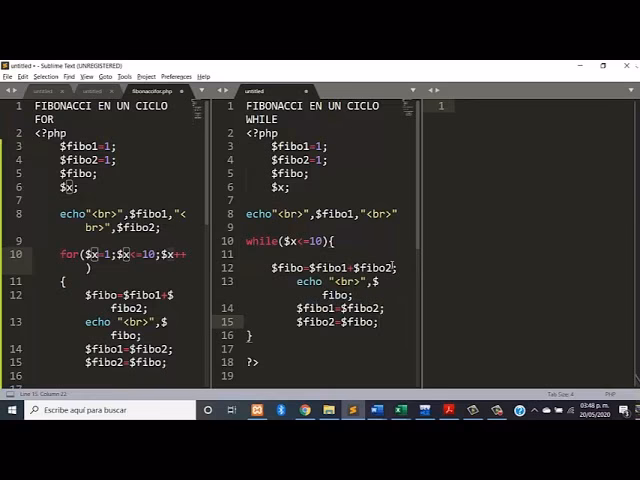Screen dimensions: 640x480
Task: Open the XAMPP icon in the taskbar
Action: (x=257, y=410)
